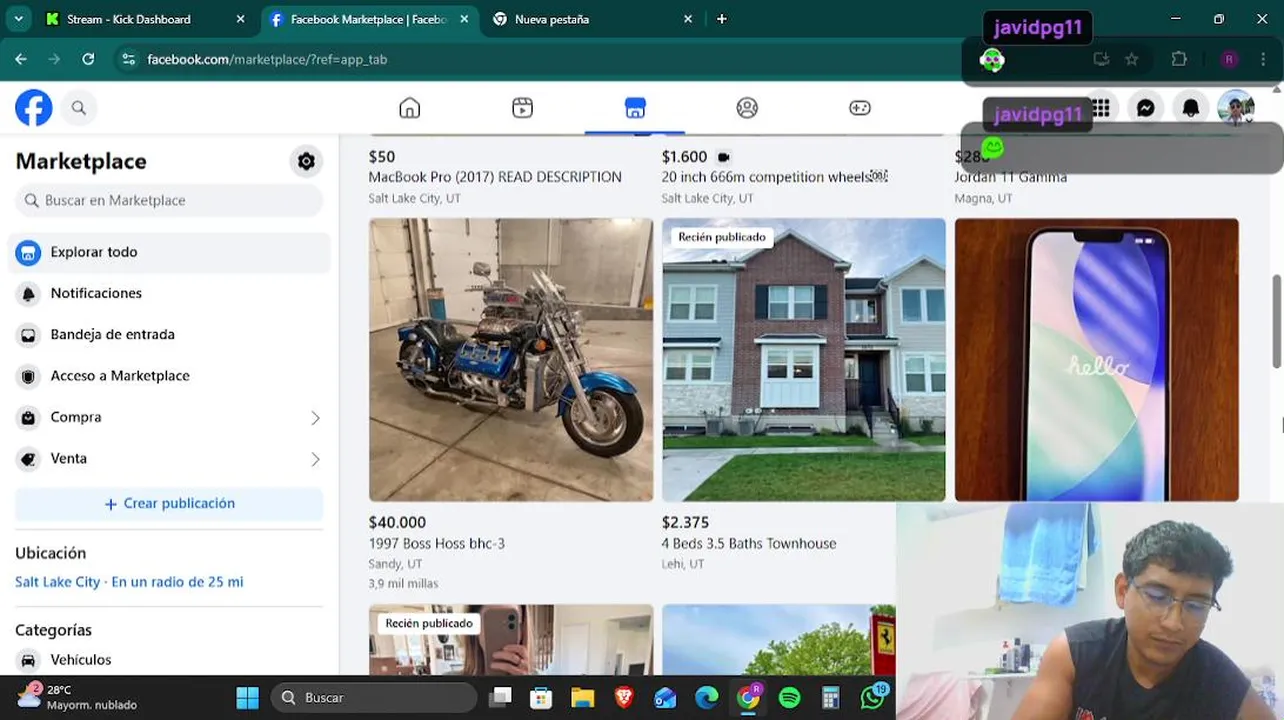Open Calculator from the taskbar
The image size is (1284, 720).
tap(831, 697)
